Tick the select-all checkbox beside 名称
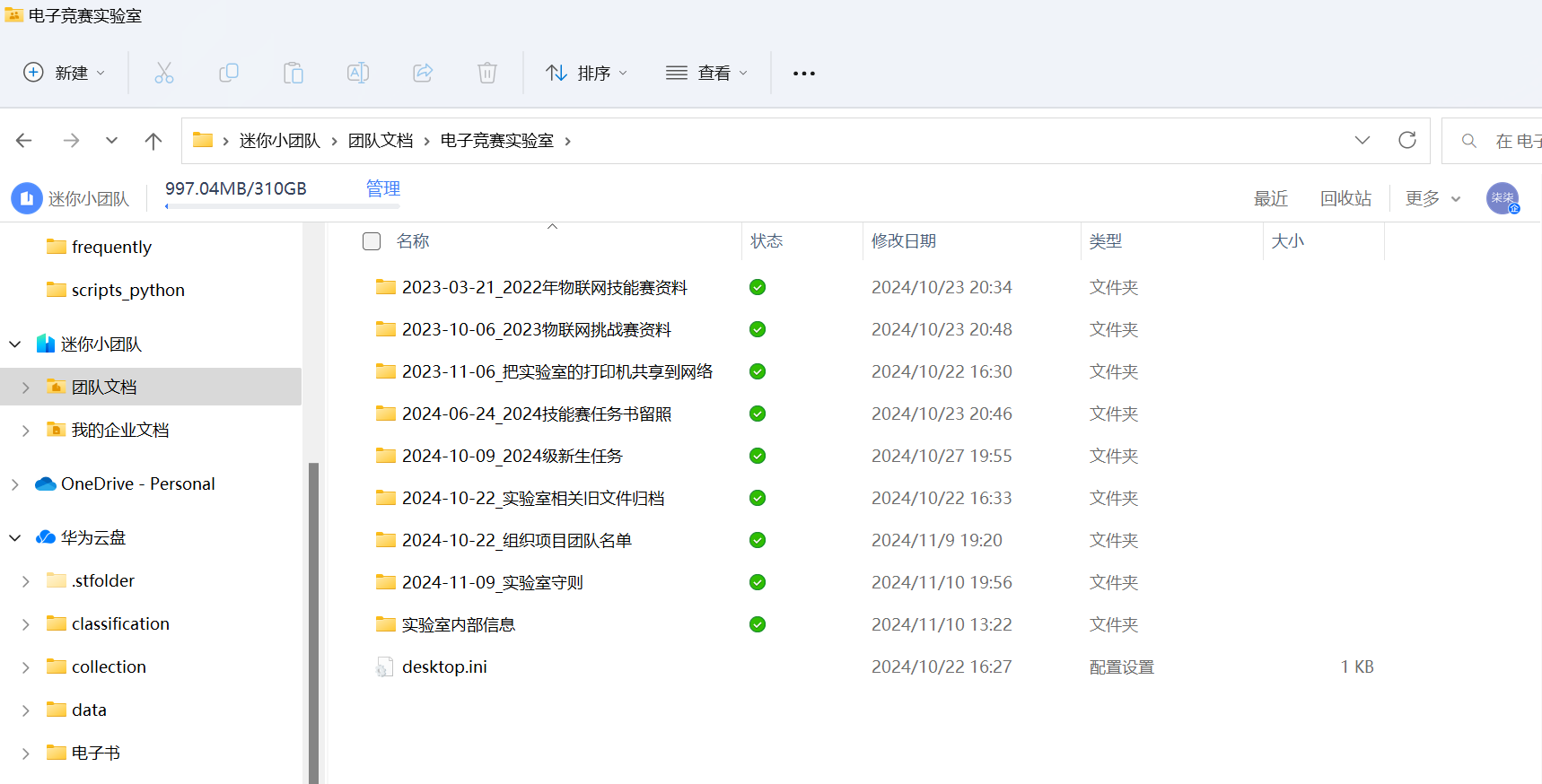Screen dimensions: 1542x784 [372, 241]
